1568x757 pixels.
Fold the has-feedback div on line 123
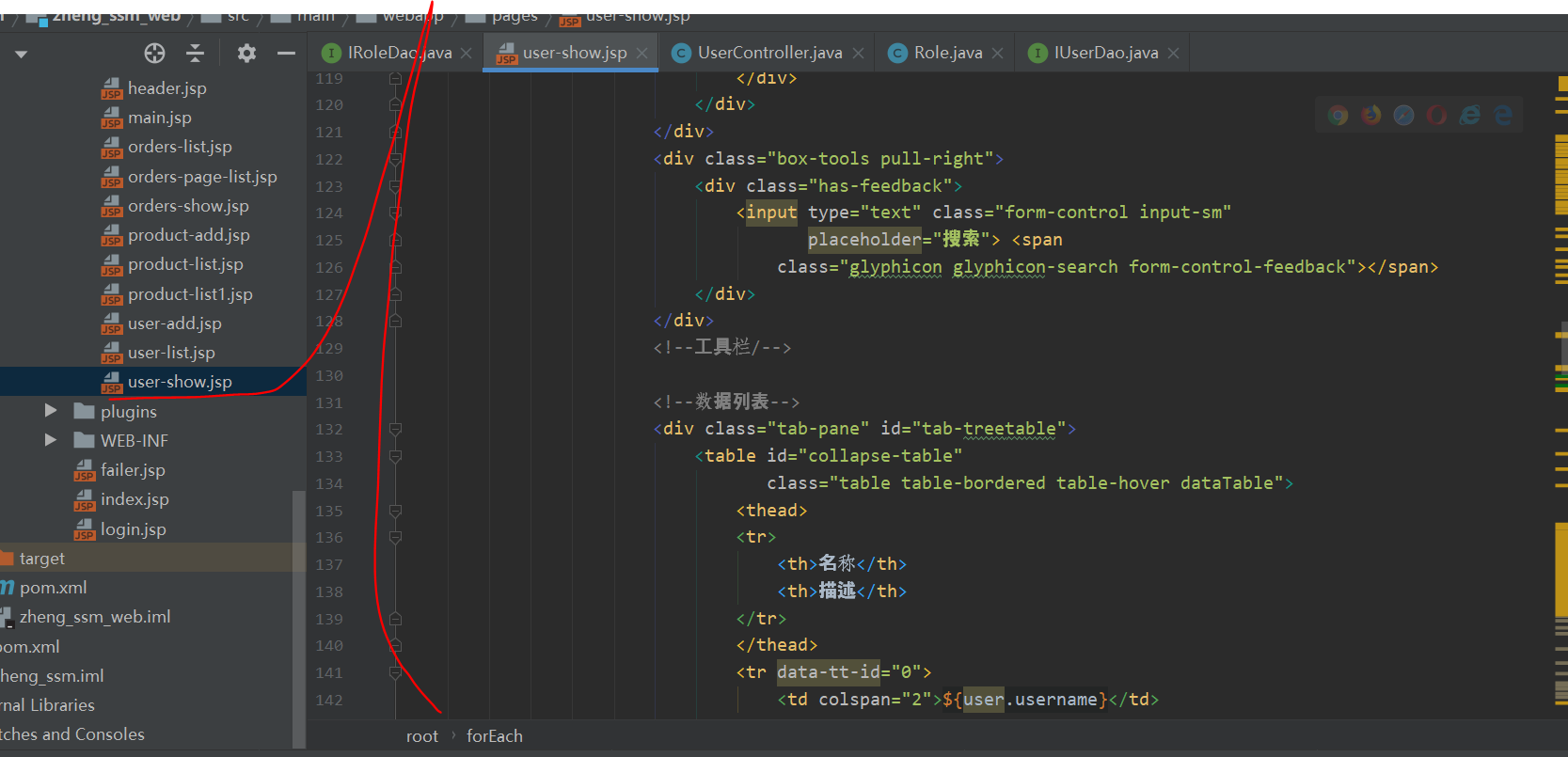pos(395,186)
